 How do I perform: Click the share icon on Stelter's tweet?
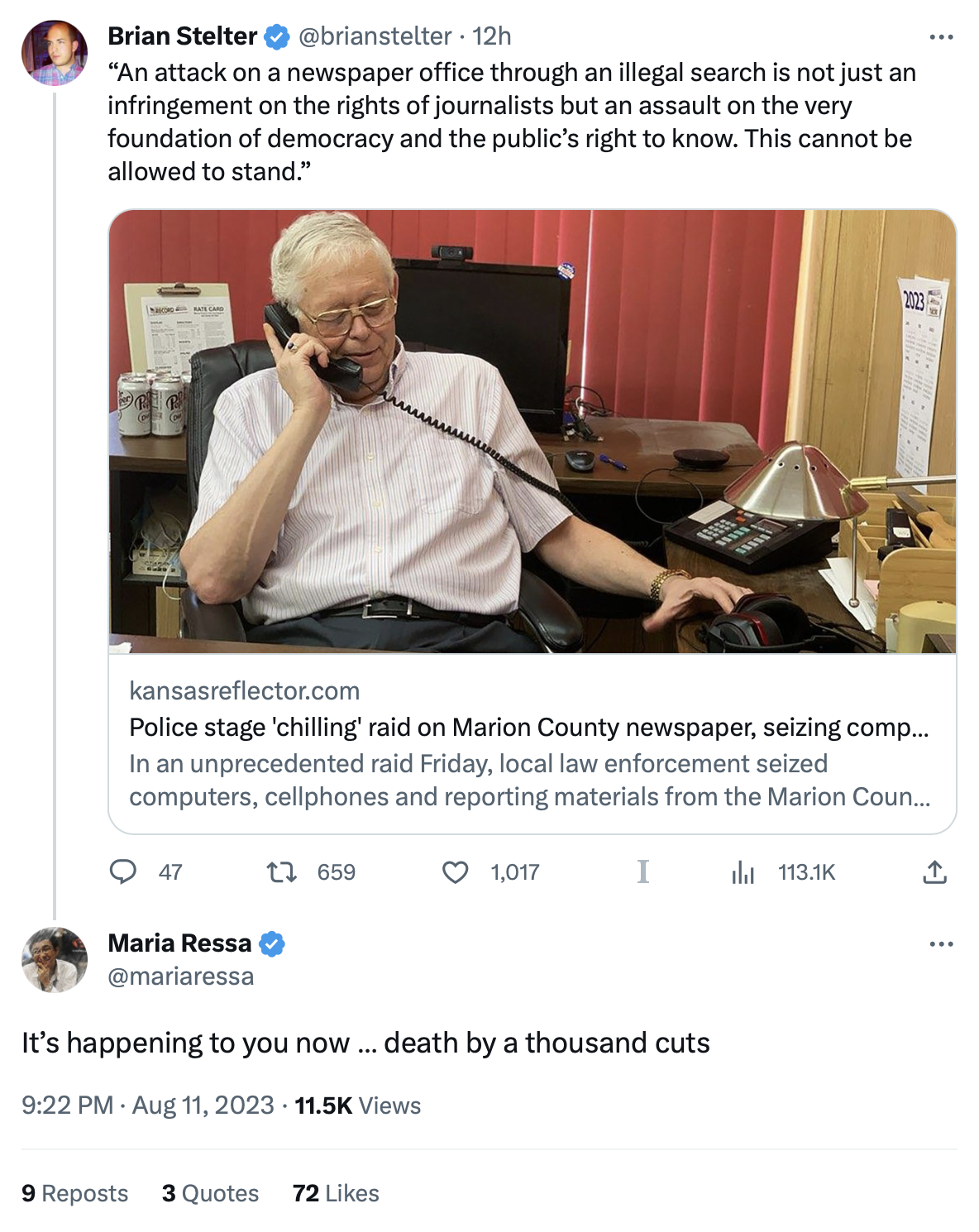tap(934, 871)
